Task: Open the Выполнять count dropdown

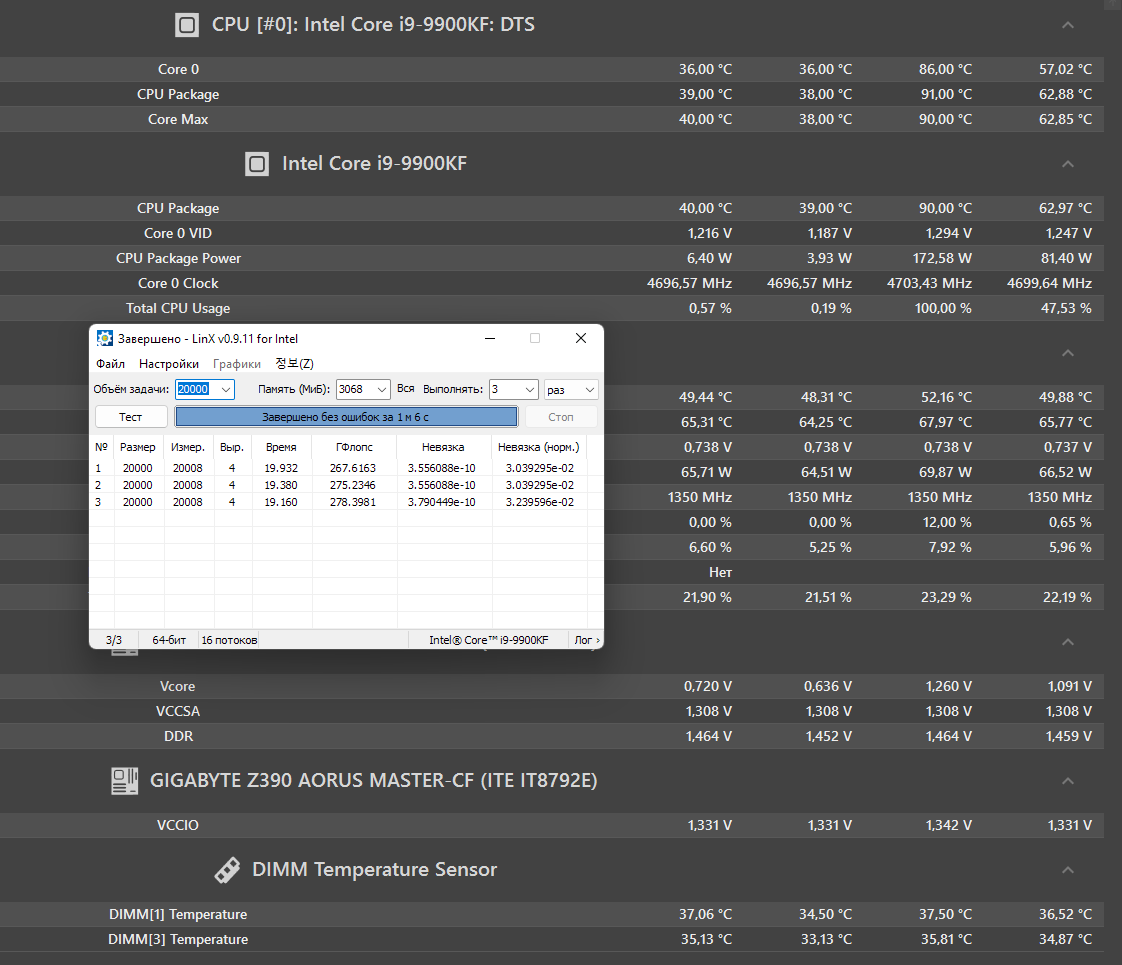Action: point(530,389)
